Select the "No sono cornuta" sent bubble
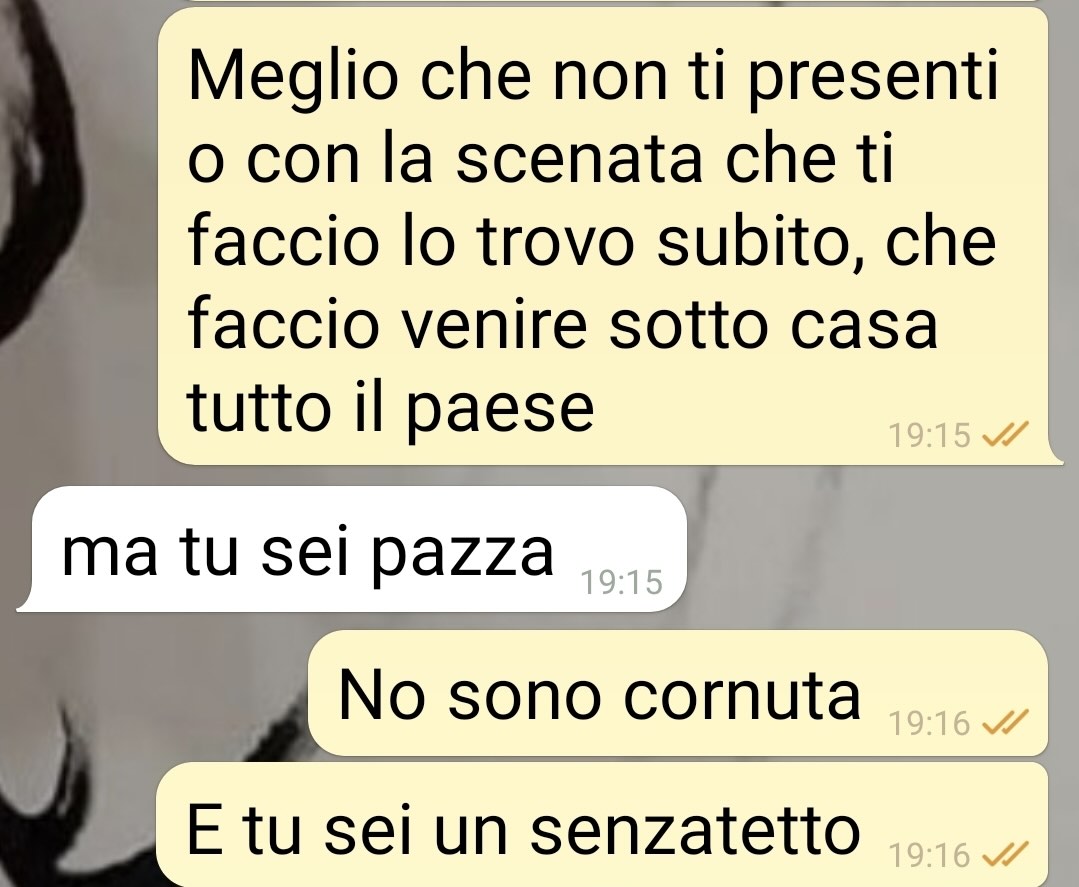1079x887 pixels. (x=678, y=692)
